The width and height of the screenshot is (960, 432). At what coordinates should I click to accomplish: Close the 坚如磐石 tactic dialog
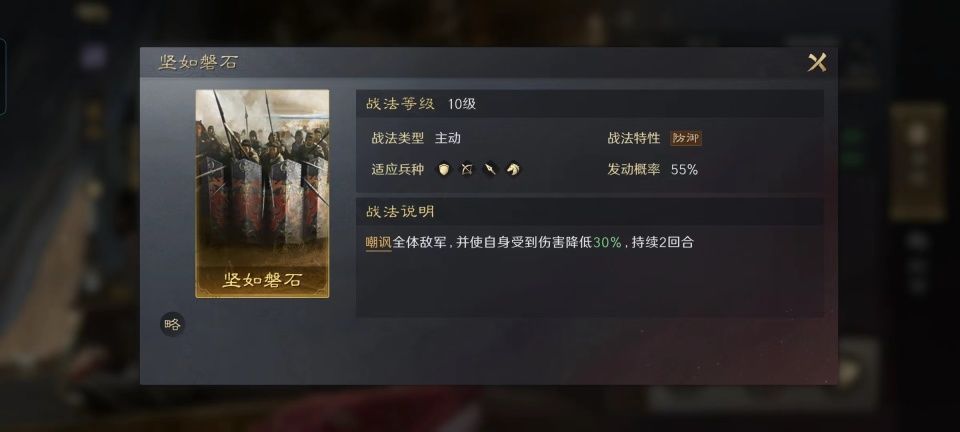817,62
